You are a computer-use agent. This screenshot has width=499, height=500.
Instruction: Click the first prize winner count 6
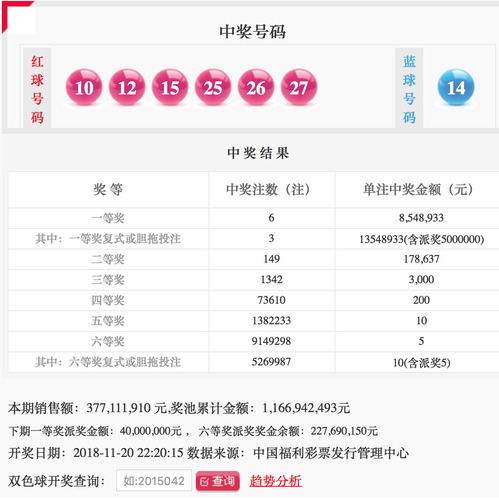click(271, 218)
